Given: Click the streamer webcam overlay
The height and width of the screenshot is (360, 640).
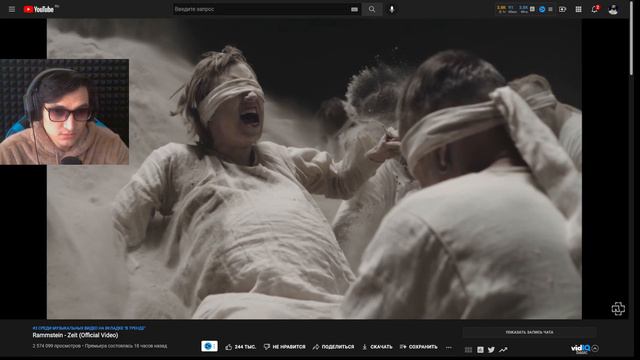Looking at the screenshot, I should click(x=64, y=112).
